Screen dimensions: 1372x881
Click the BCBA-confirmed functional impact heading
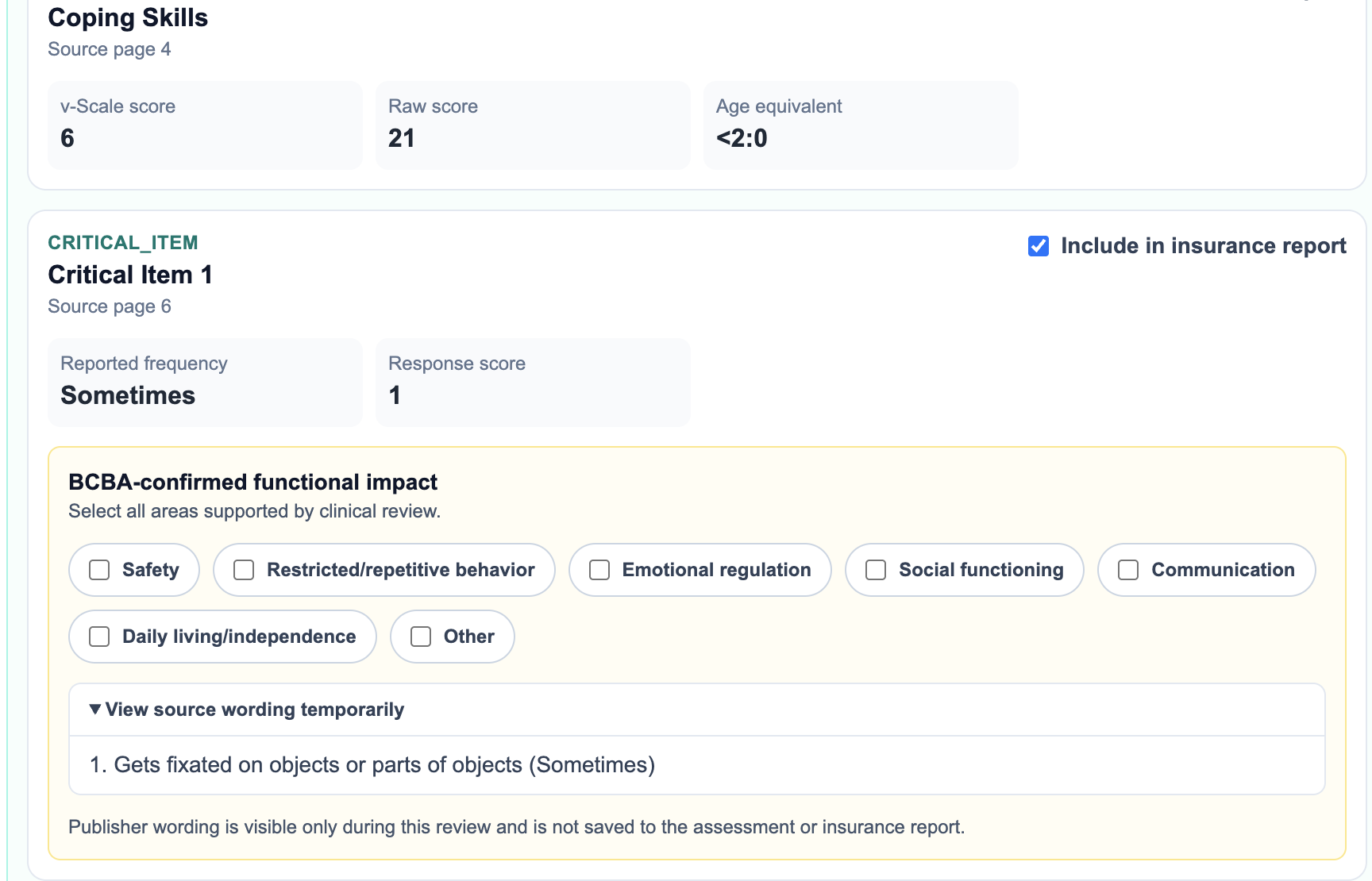point(252,482)
